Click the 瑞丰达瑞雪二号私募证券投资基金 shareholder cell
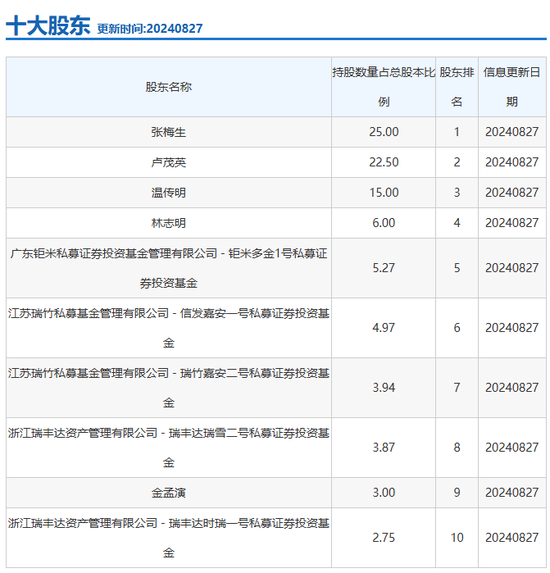Viewport: 550px width, 573px height. [168, 448]
